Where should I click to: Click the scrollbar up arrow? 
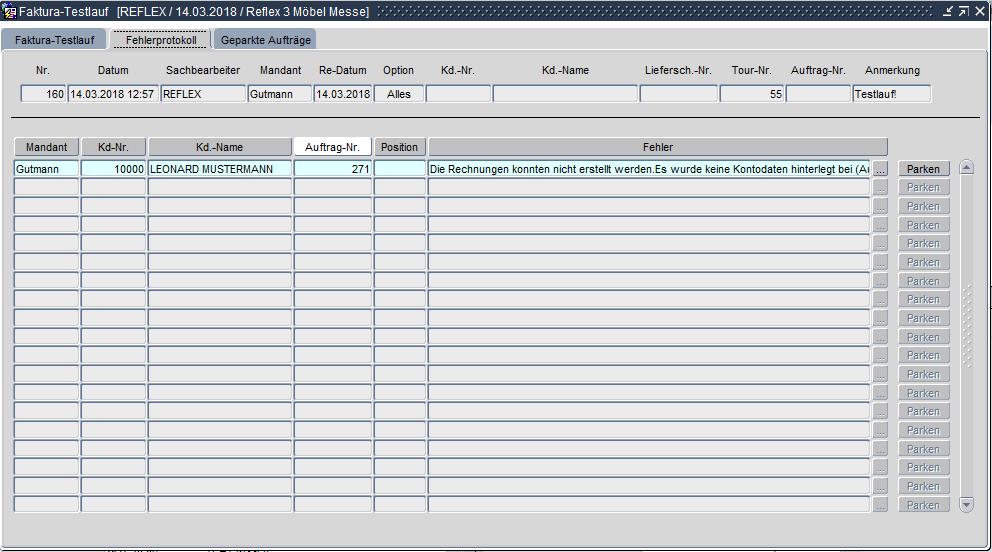(966, 167)
